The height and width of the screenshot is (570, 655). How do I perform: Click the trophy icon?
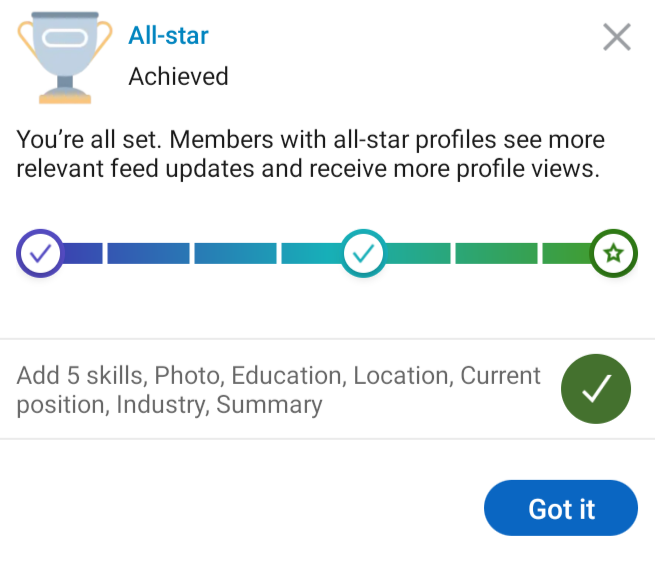[65, 58]
